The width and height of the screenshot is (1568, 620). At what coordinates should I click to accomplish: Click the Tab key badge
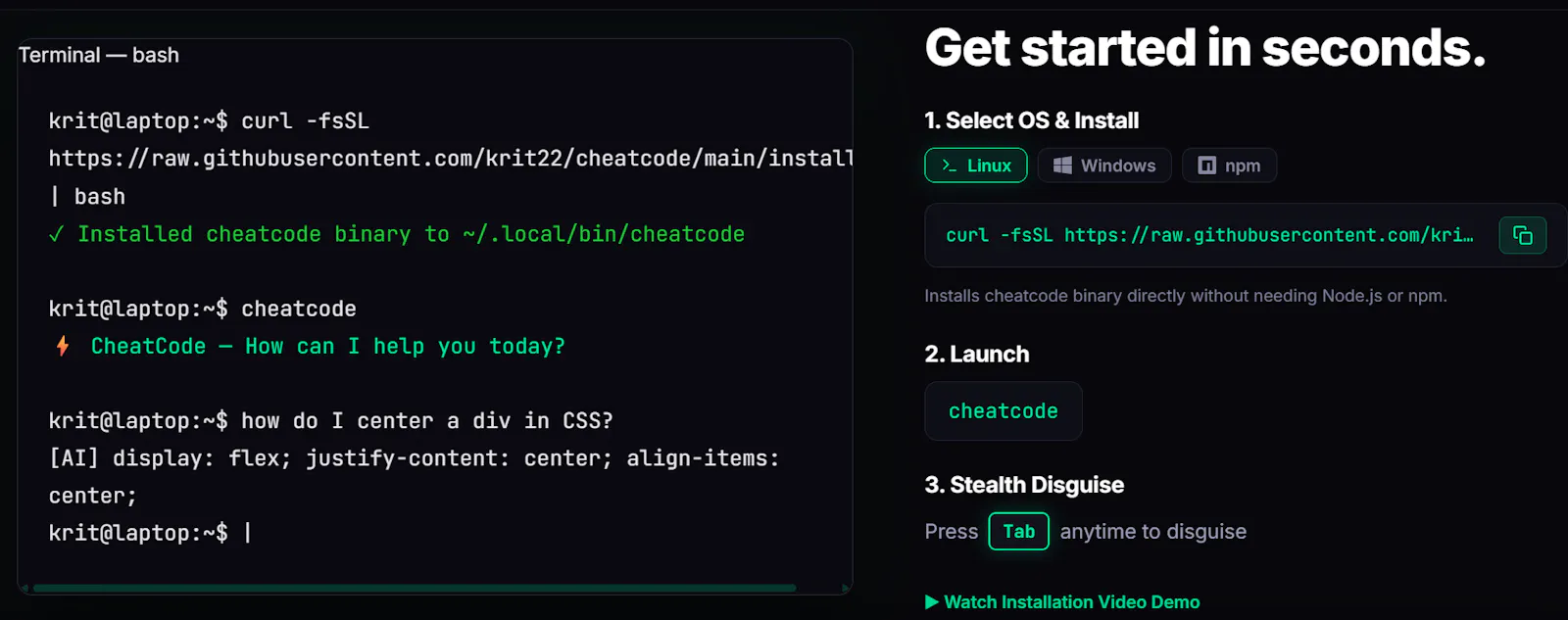click(x=1018, y=531)
